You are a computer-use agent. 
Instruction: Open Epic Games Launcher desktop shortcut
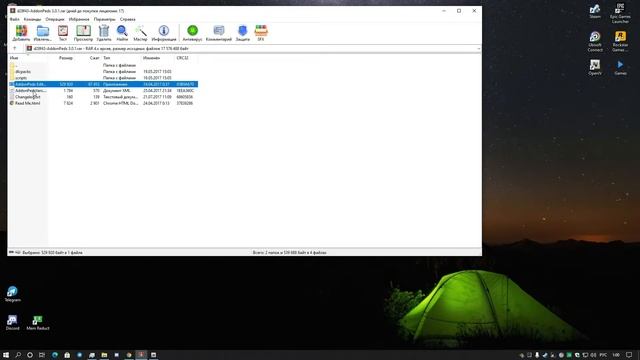pyautogui.click(x=620, y=13)
